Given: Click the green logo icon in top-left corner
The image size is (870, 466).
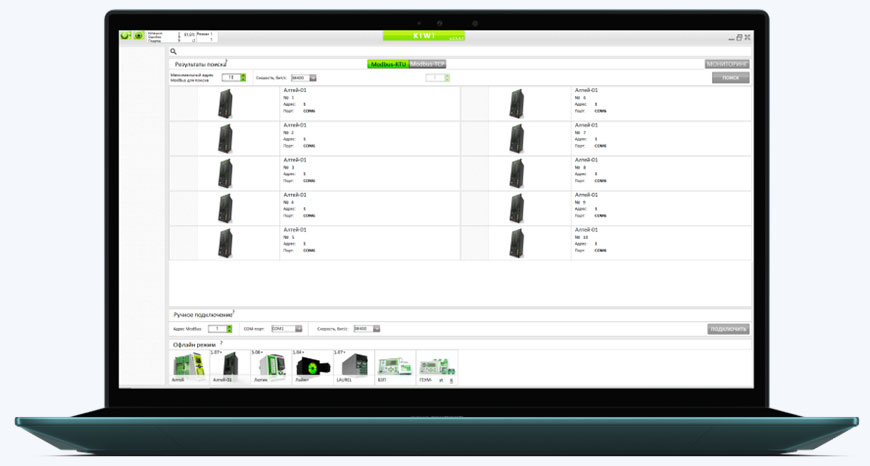Looking at the screenshot, I should click(125, 36).
